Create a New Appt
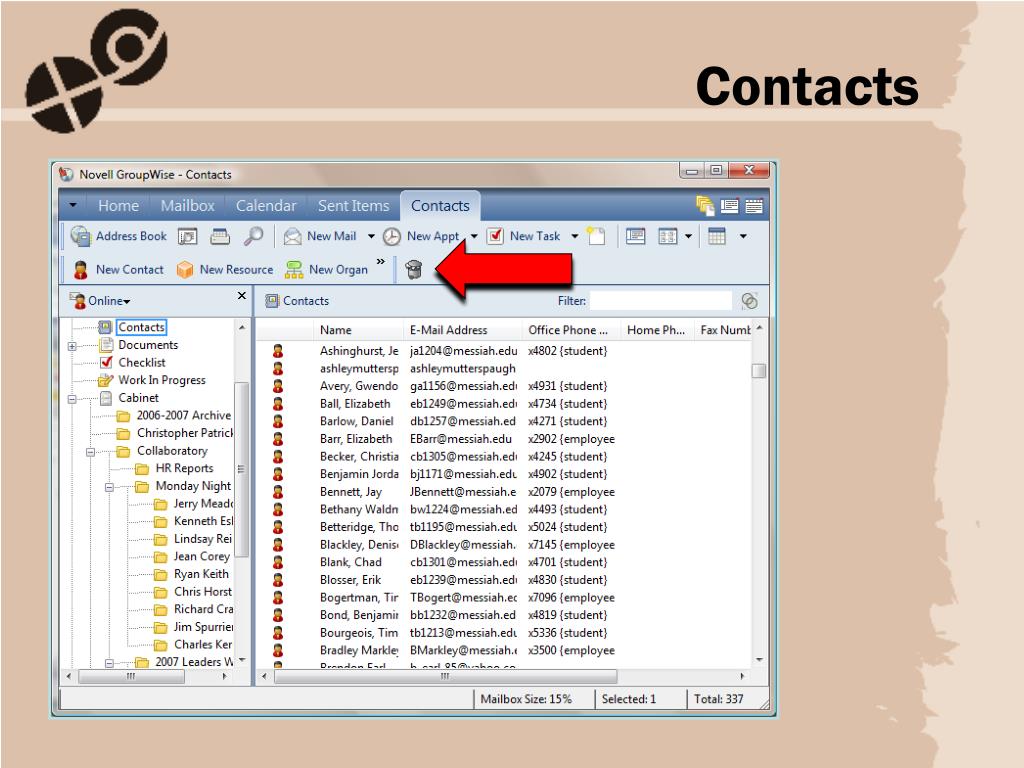 pyautogui.click(x=421, y=236)
